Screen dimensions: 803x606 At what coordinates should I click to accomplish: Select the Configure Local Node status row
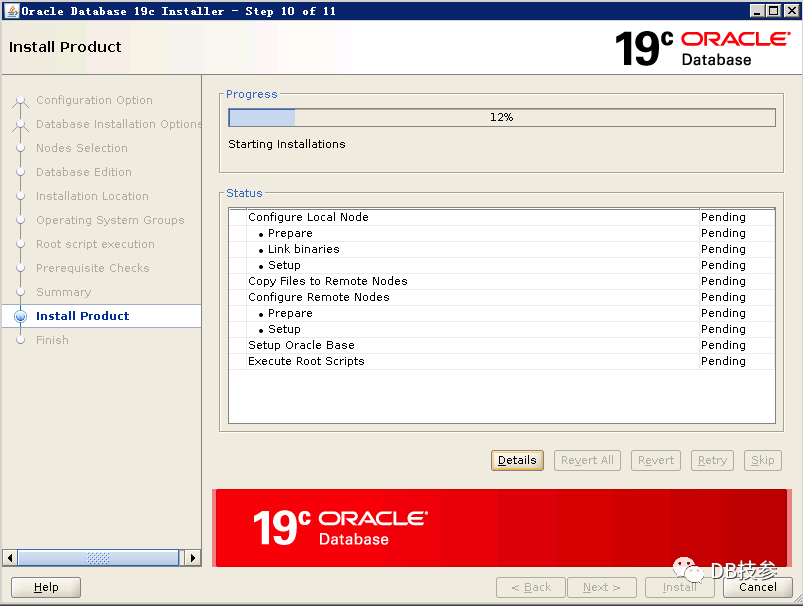(308, 217)
